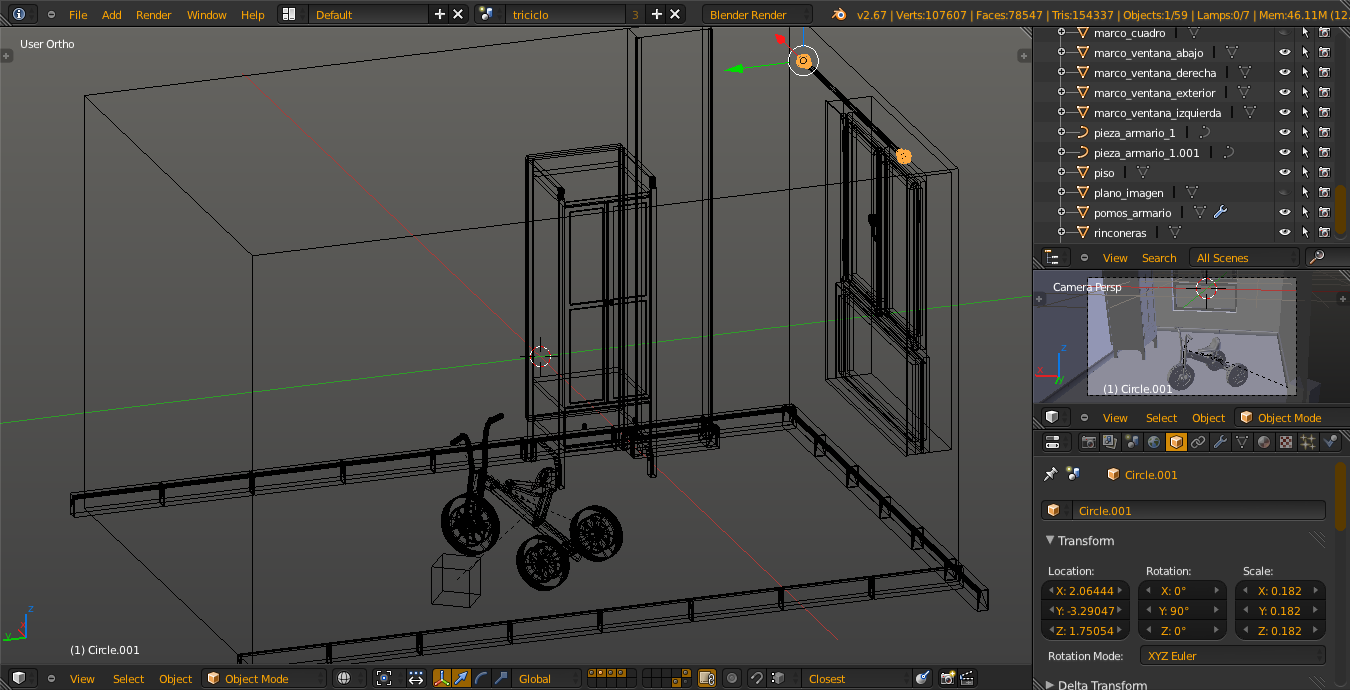Open the Scene properties tab
The width and height of the screenshot is (1350, 690).
click(x=1132, y=442)
